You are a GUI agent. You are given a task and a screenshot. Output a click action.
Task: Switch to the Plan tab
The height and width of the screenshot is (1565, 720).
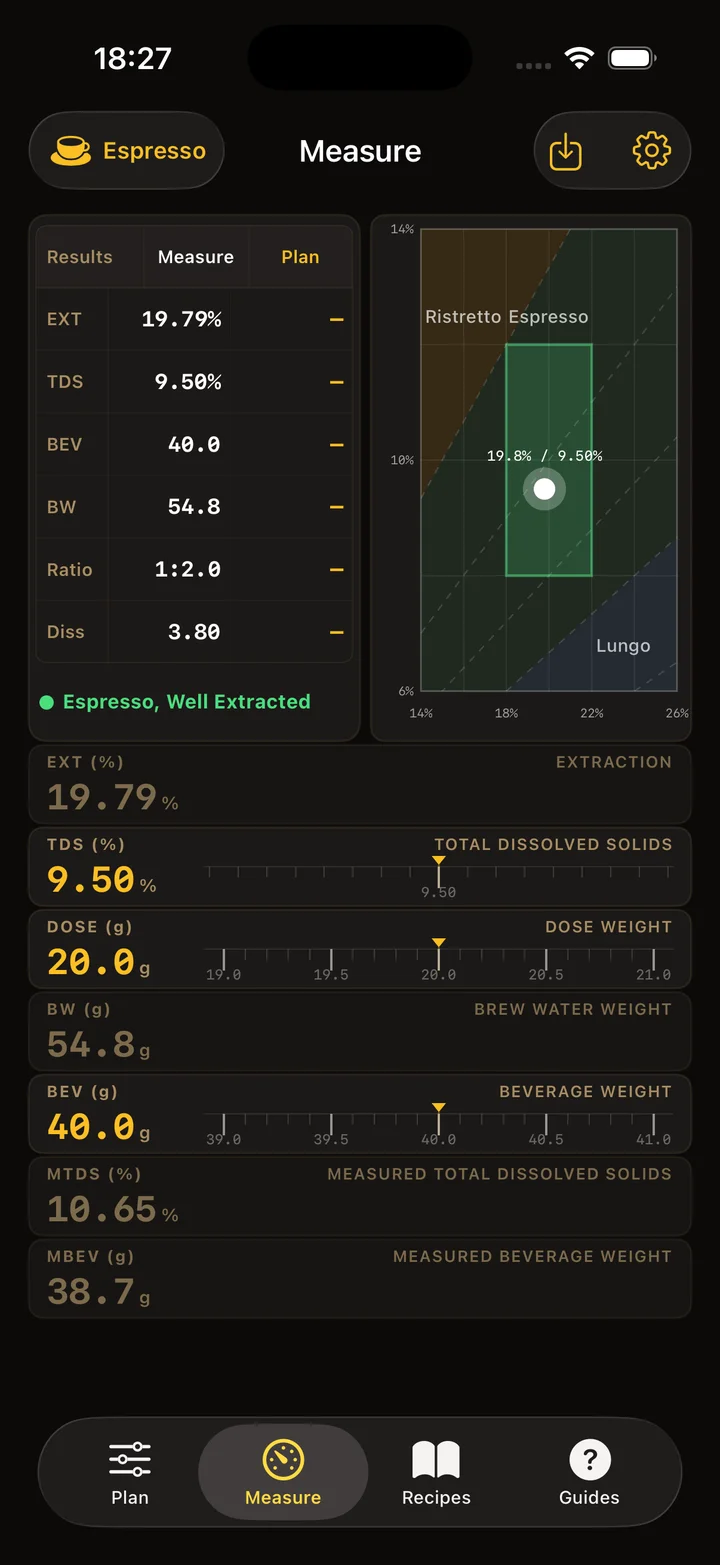tap(130, 1473)
